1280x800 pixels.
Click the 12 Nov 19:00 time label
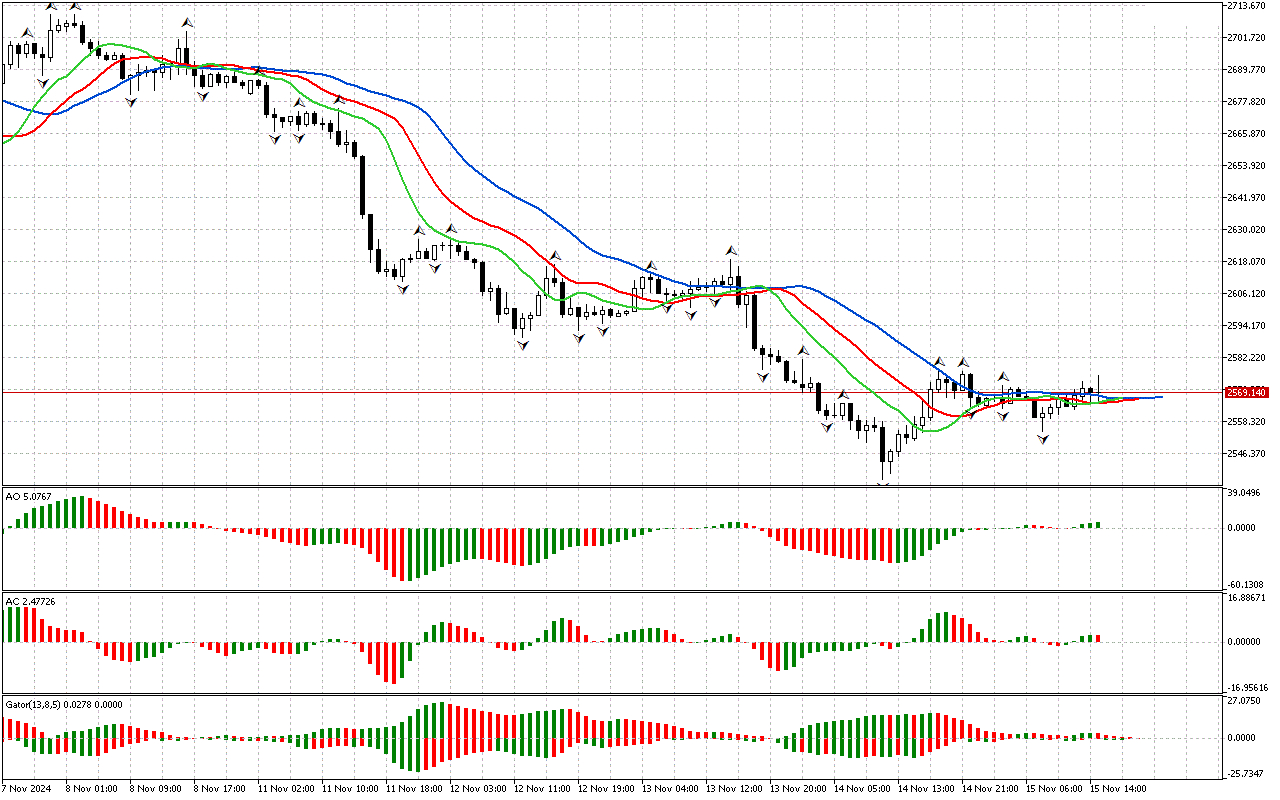605,788
